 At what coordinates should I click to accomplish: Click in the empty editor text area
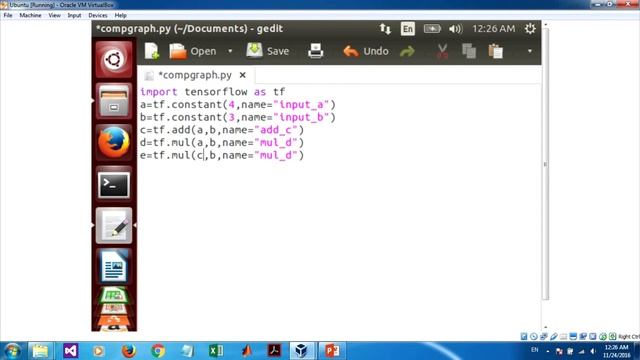339,245
